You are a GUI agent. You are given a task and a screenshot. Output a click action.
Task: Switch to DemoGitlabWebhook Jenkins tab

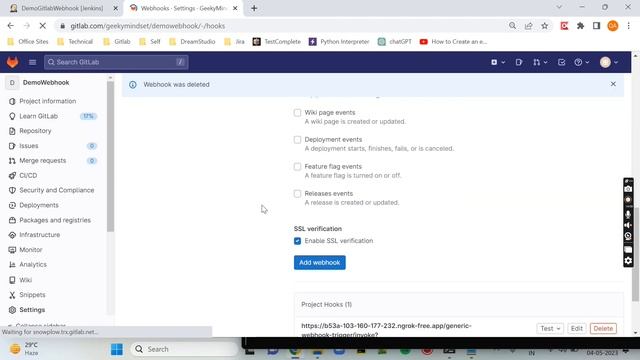(62, 8)
